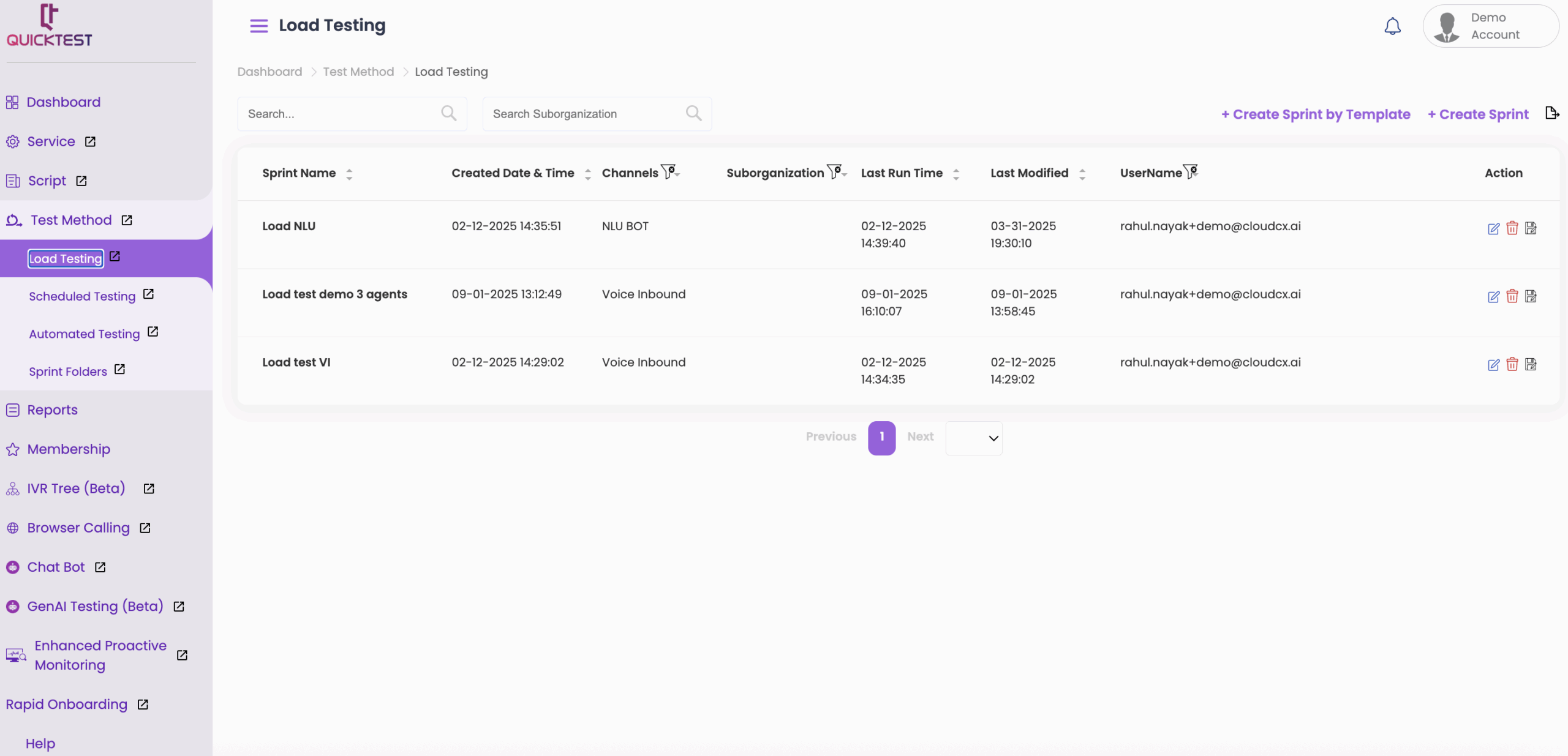Screen dimensions: 1568x756
Task: Open Scheduled Testing in sidebar
Action: click(x=82, y=296)
